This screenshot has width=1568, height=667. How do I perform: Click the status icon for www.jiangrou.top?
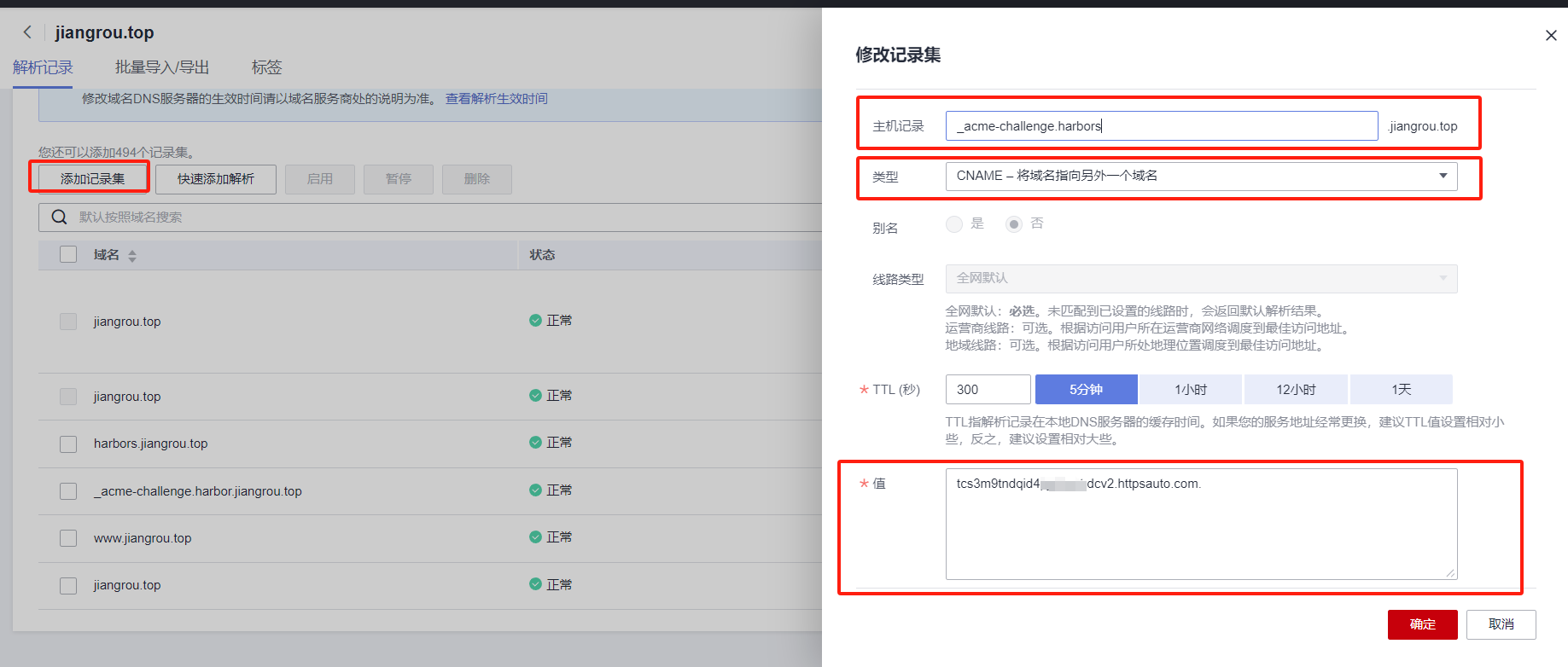pyautogui.click(x=535, y=537)
